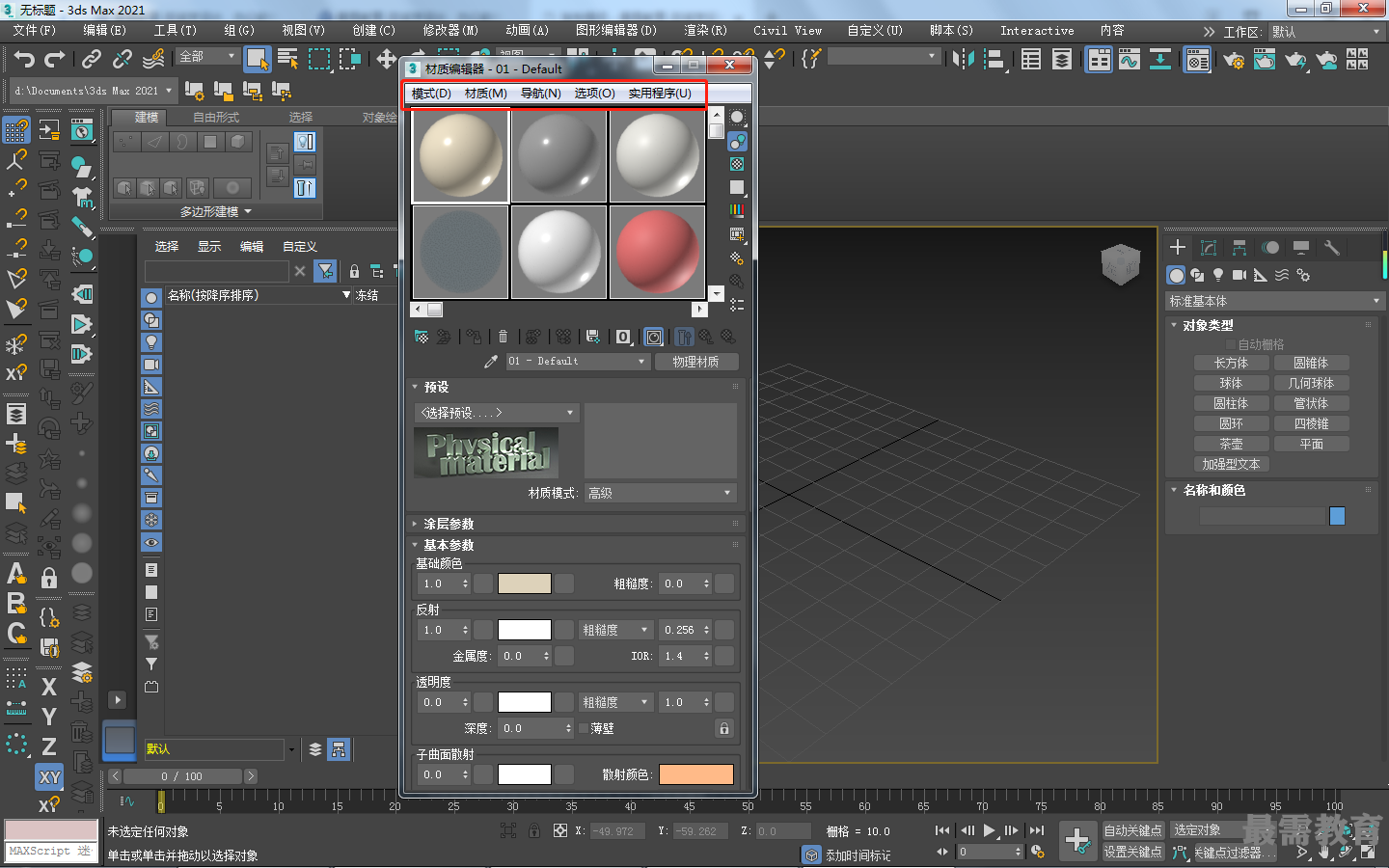Open 修改器(M) main menu
The height and width of the screenshot is (868, 1389).
click(x=450, y=31)
